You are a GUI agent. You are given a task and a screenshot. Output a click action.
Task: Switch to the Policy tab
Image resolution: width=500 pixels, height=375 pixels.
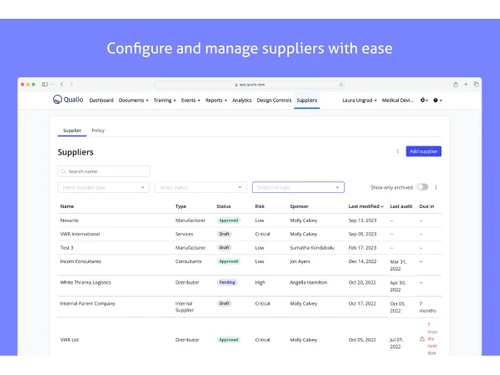(x=98, y=130)
